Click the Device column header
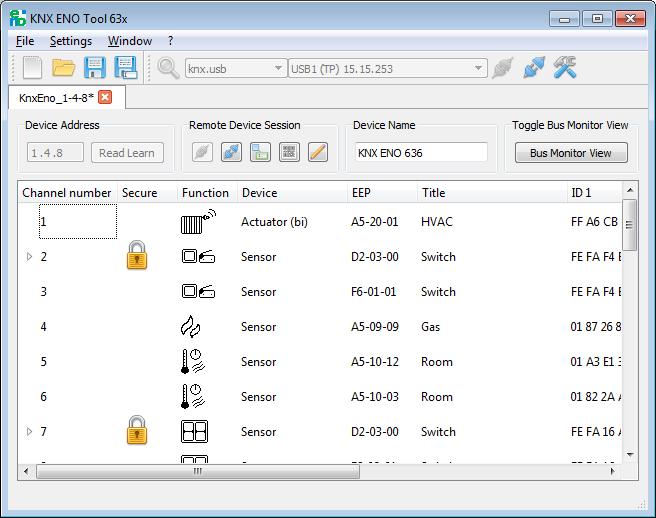The image size is (656, 518). 292,193
